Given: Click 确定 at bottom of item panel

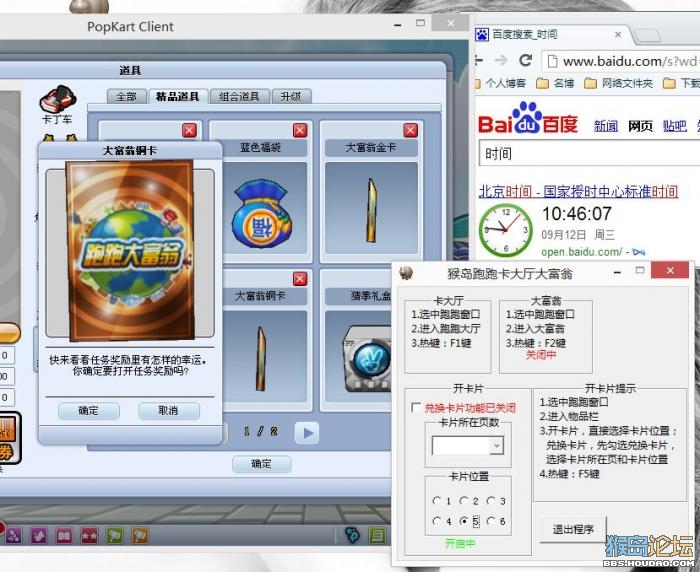Looking at the screenshot, I should (262, 463).
